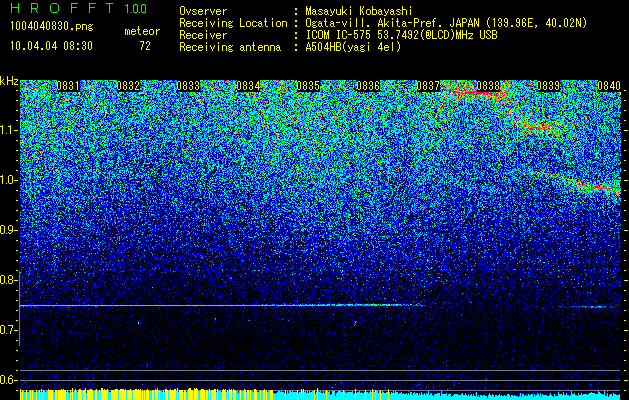The image size is (629, 400).
Task: Click the Ogata-vill. Akita-Pref. JAPAN location text
Action: click(x=446, y=23)
